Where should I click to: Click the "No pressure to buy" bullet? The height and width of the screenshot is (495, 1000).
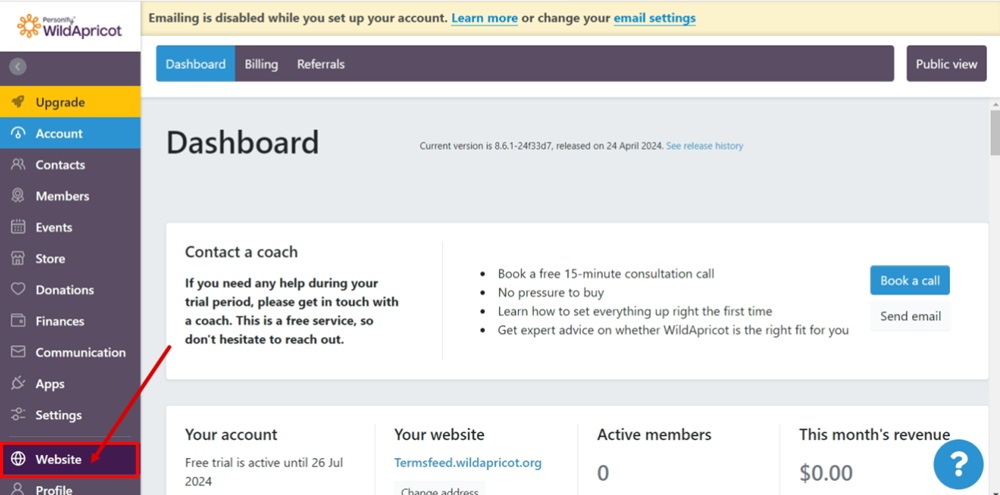pos(550,293)
